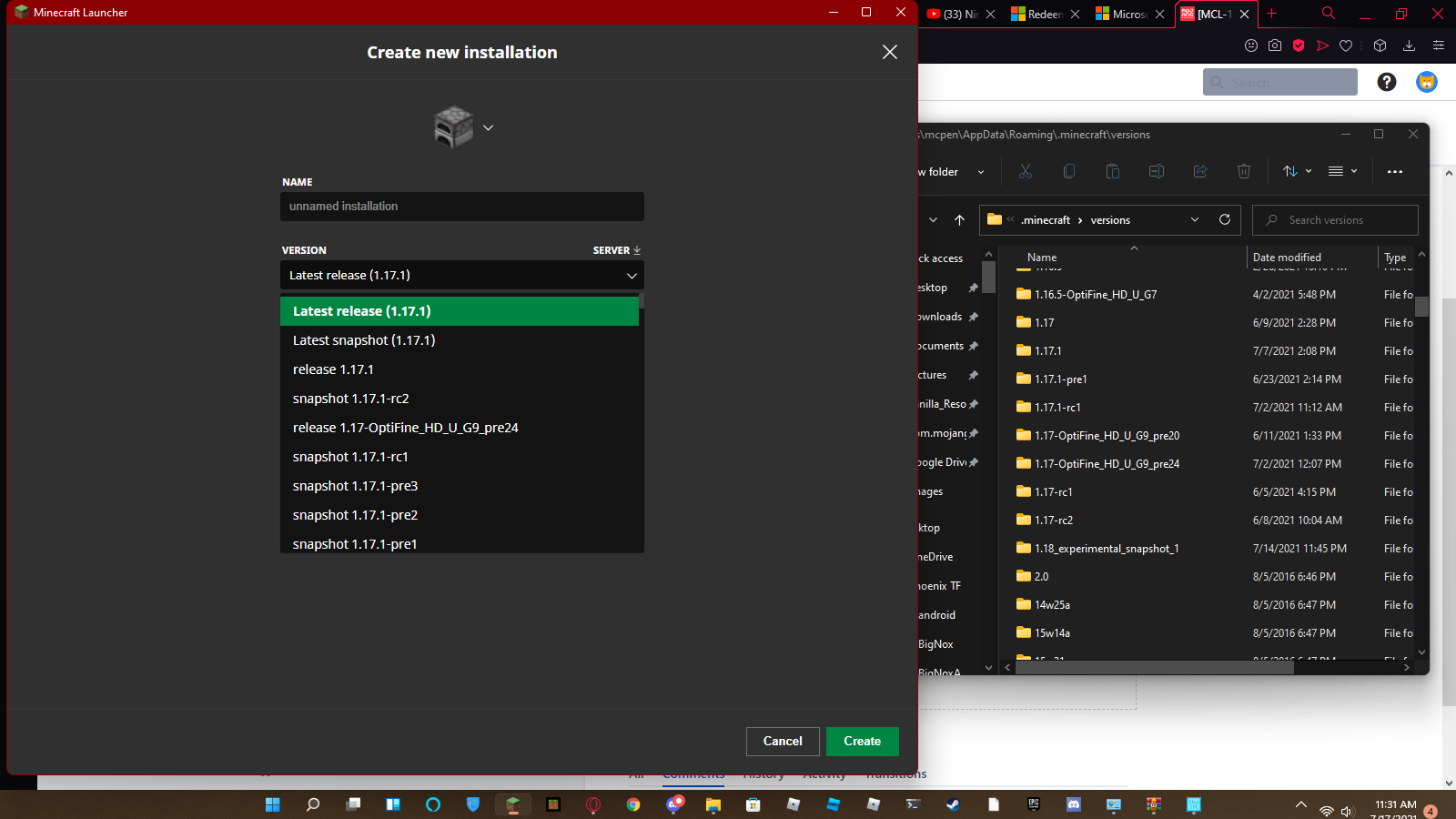Click the Rename icon in Explorer toolbar

[1156, 171]
